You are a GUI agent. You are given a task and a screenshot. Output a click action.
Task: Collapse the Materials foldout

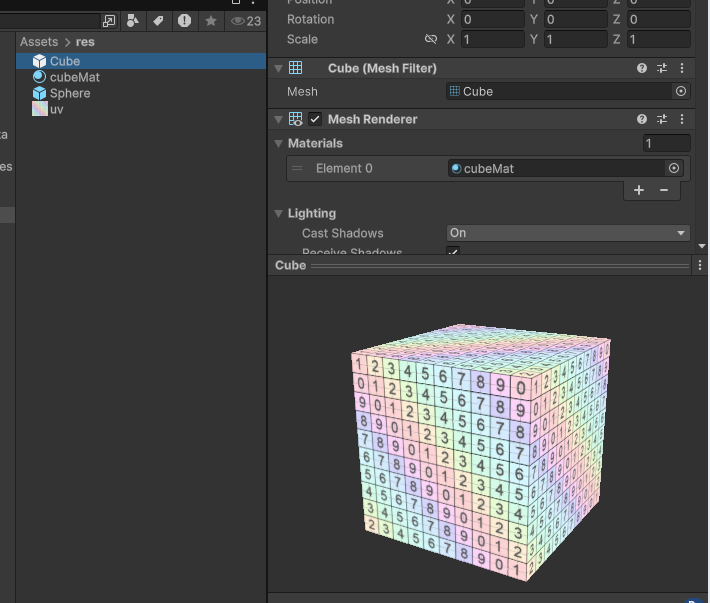tap(279, 144)
